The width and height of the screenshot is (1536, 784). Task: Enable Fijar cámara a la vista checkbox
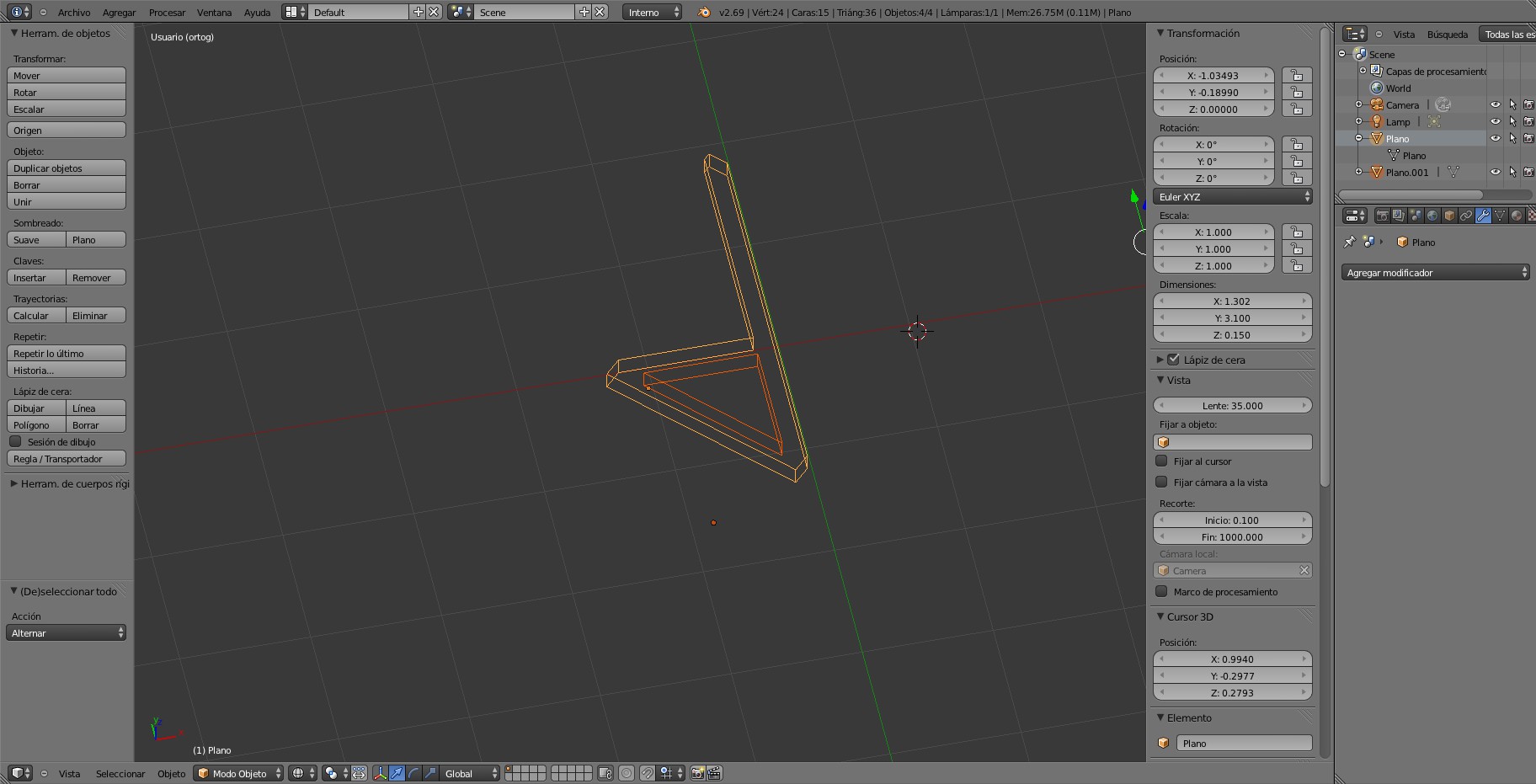click(x=1161, y=482)
